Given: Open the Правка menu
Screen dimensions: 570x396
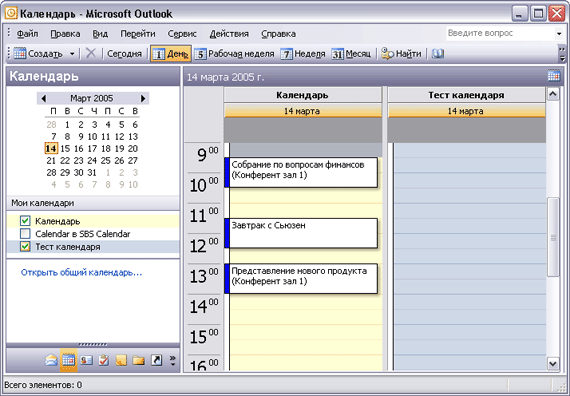Looking at the screenshot, I should point(65,34).
